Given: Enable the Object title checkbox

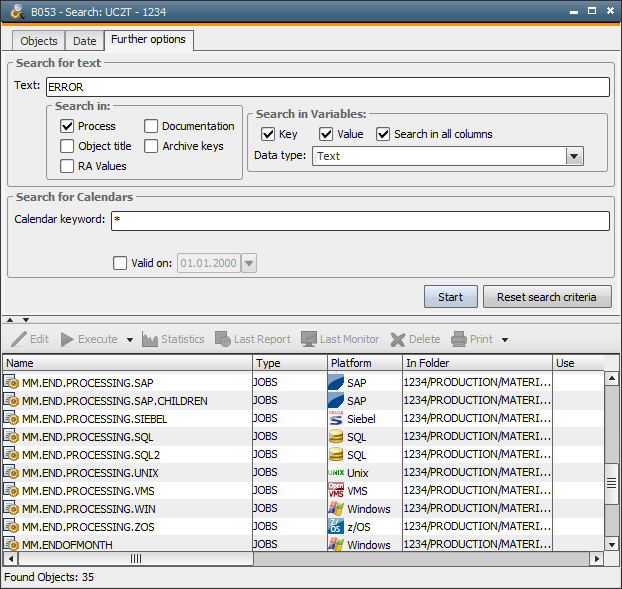Looking at the screenshot, I should (x=67, y=146).
